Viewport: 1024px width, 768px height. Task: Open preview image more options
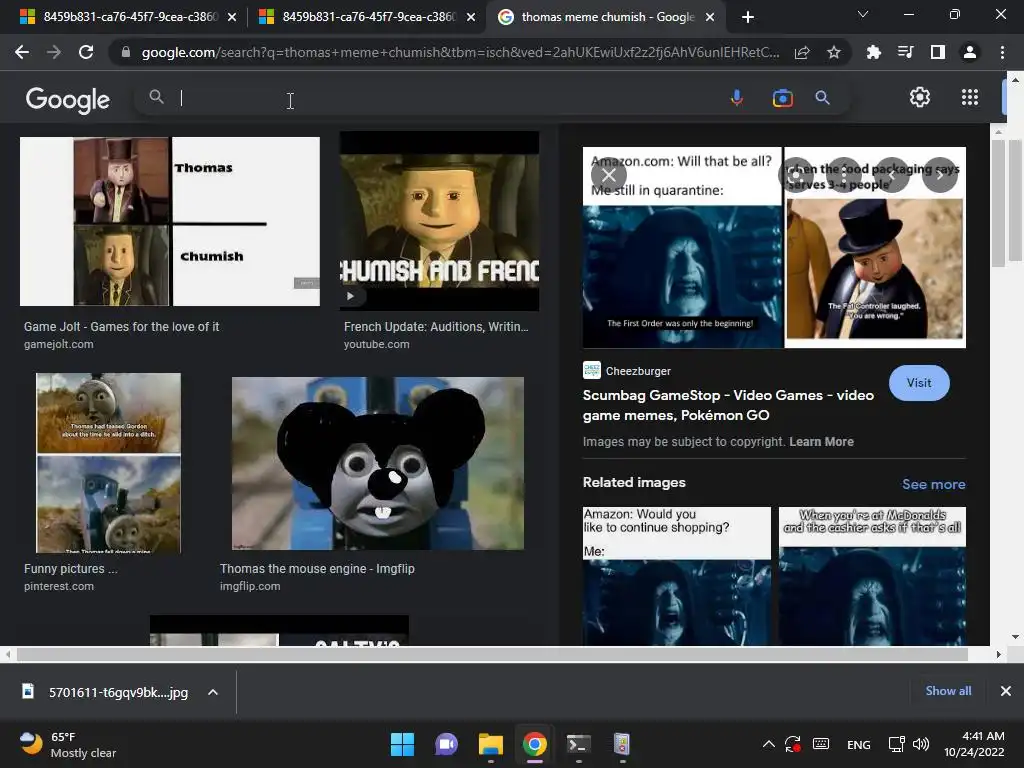pos(844,175)
